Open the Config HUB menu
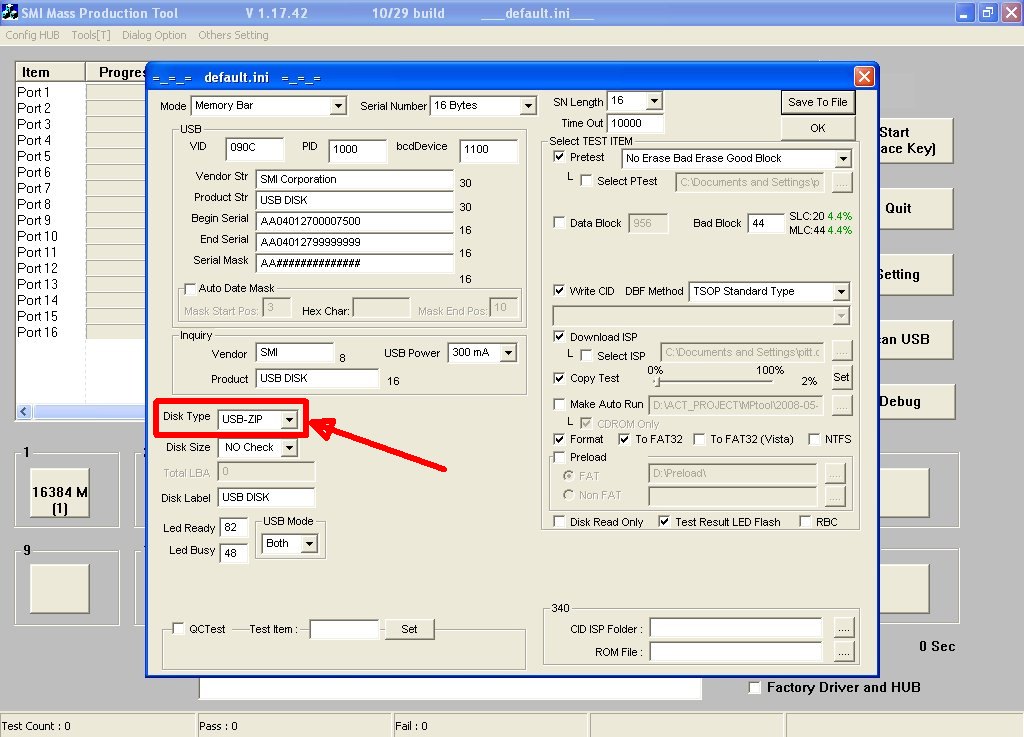 33,35
